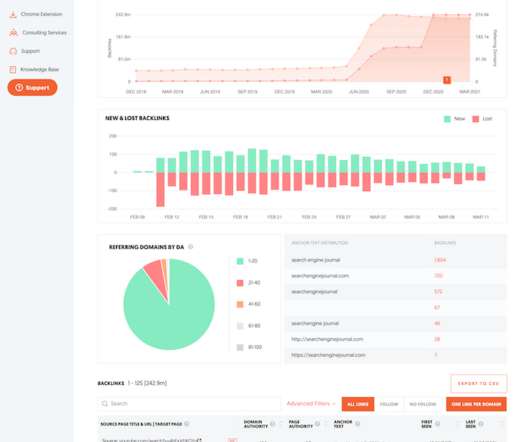Sort by Last Seen column header

[470, 424]
